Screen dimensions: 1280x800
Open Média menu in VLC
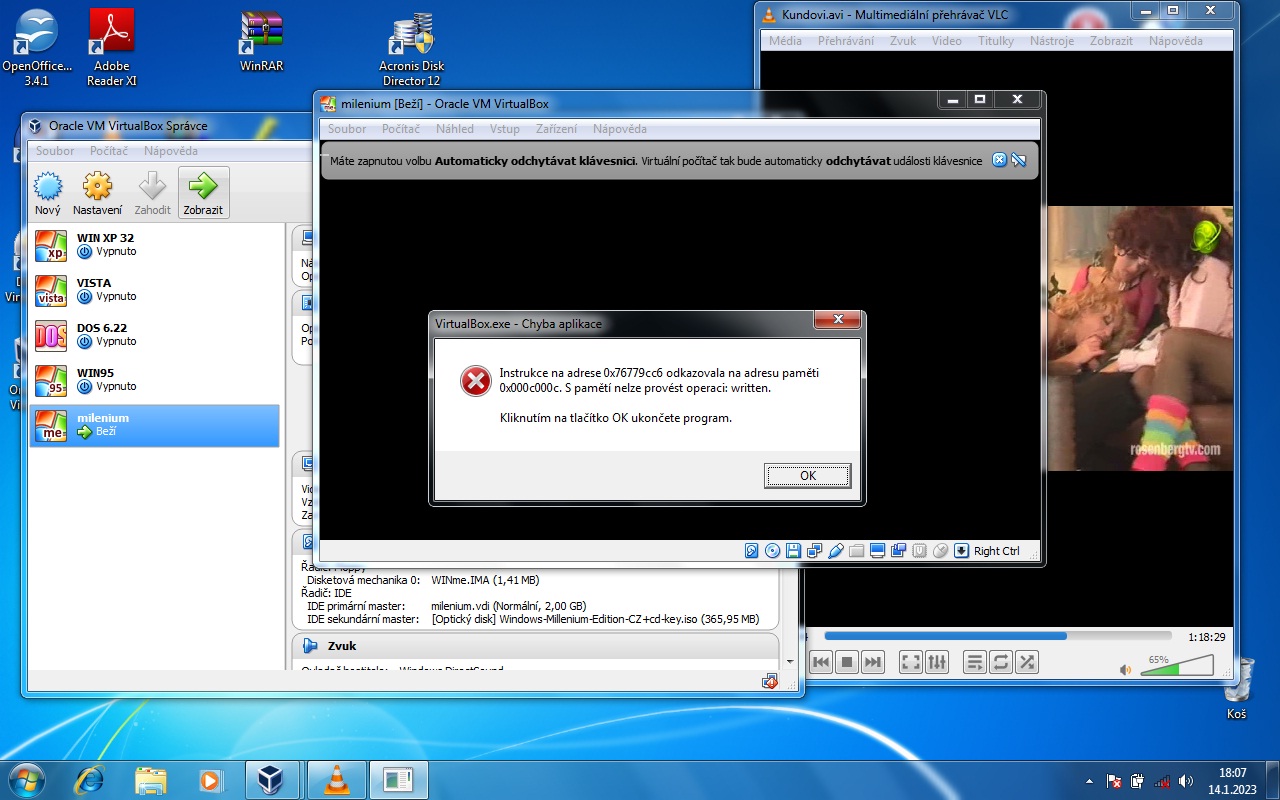tap(785, 41)
